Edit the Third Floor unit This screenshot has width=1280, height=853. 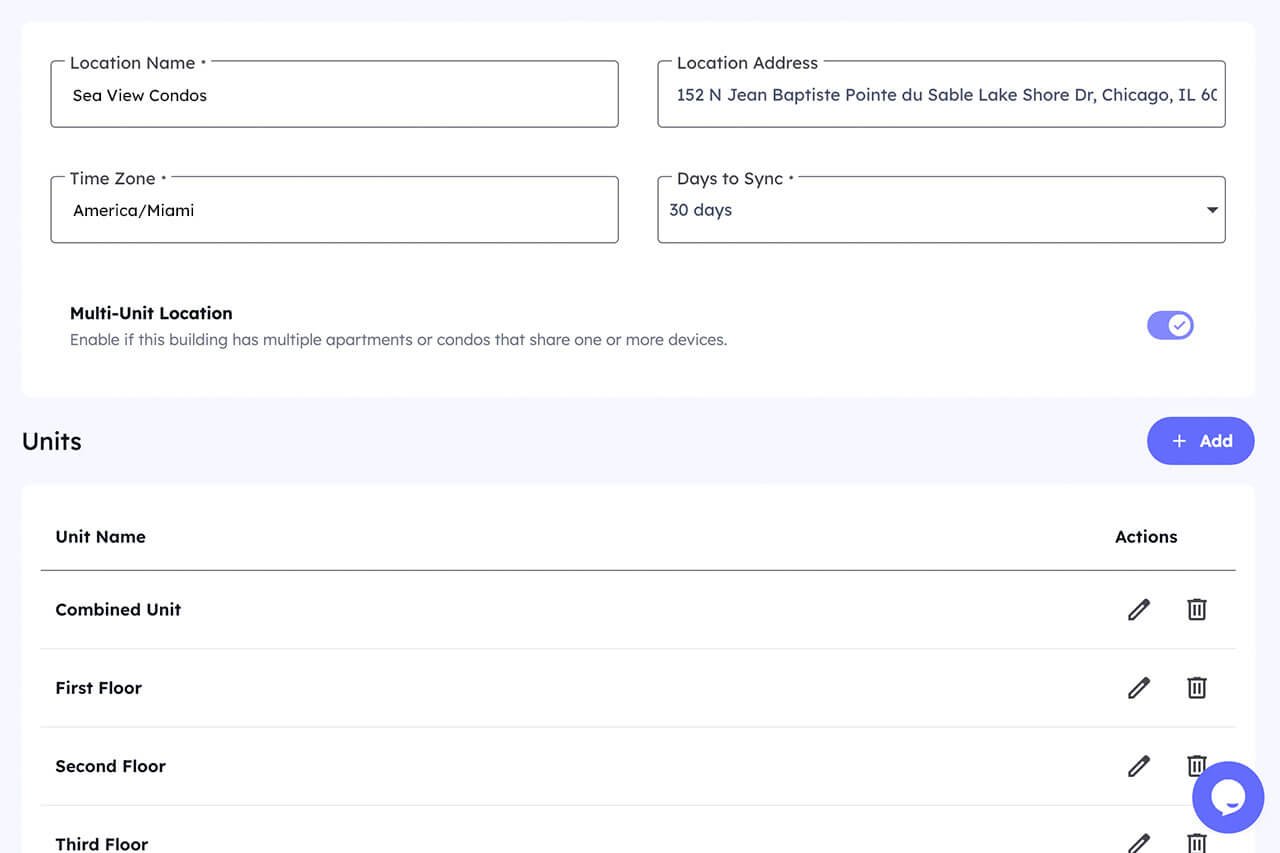pyautogui.click(x=1138, y=843)
